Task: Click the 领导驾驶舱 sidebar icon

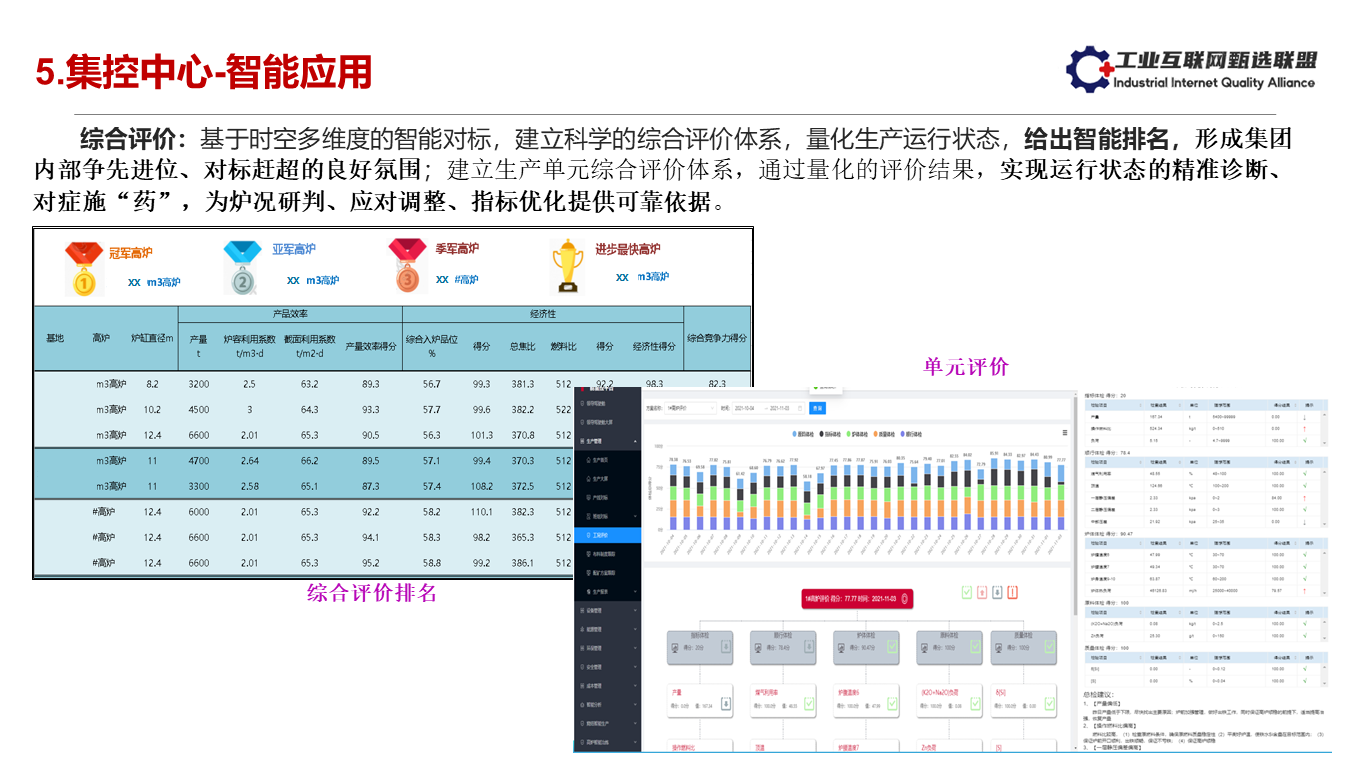Action: (581, 403)
